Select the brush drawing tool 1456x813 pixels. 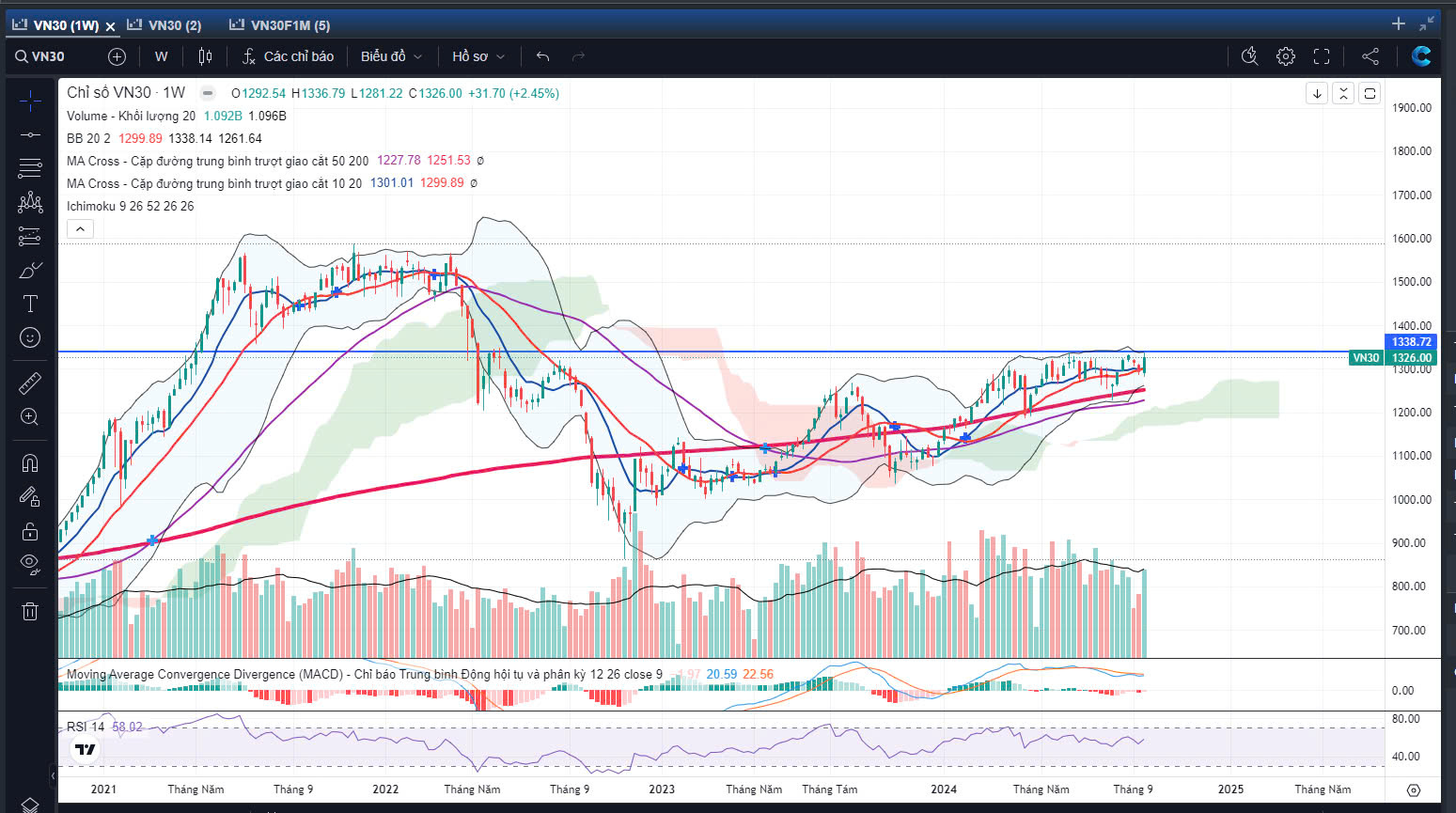pos(30,270)
